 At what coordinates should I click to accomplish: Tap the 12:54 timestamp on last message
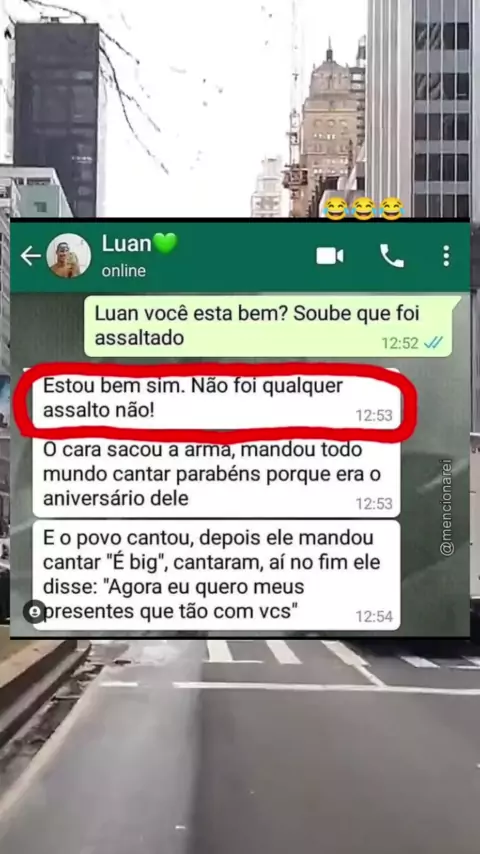tap(374, 617)
